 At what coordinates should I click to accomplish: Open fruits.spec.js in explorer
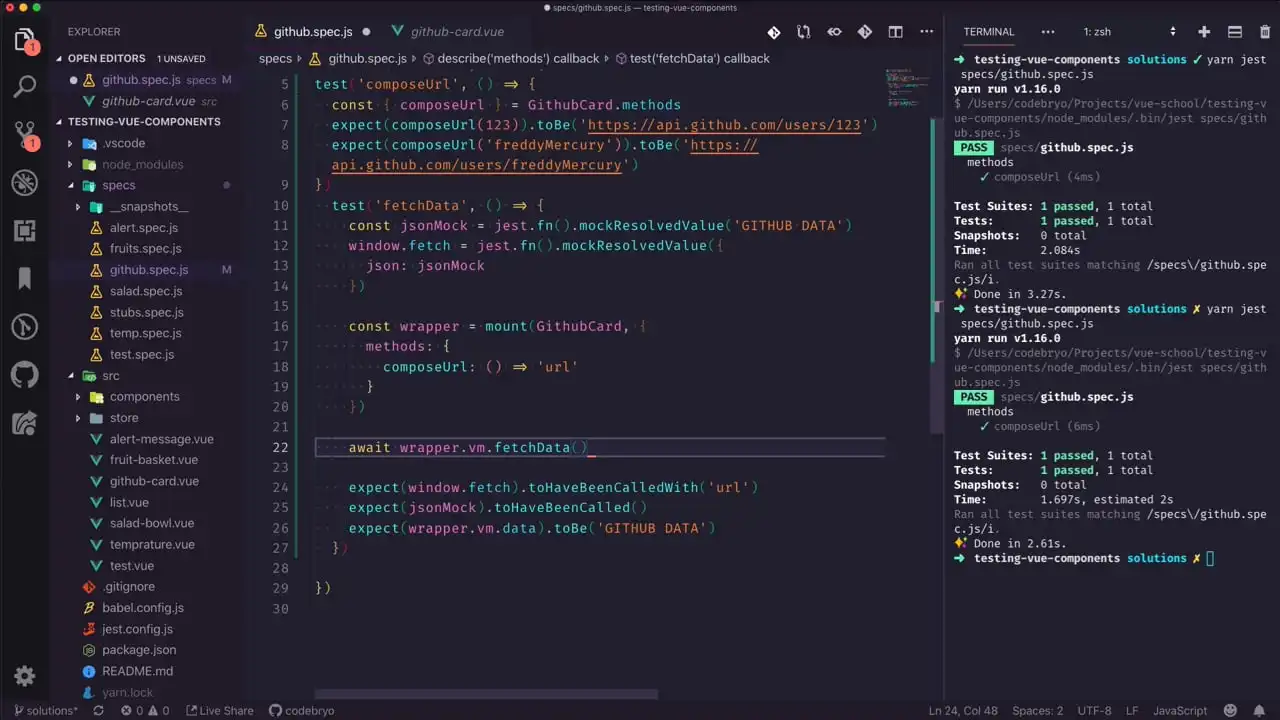tap(146, 249)
